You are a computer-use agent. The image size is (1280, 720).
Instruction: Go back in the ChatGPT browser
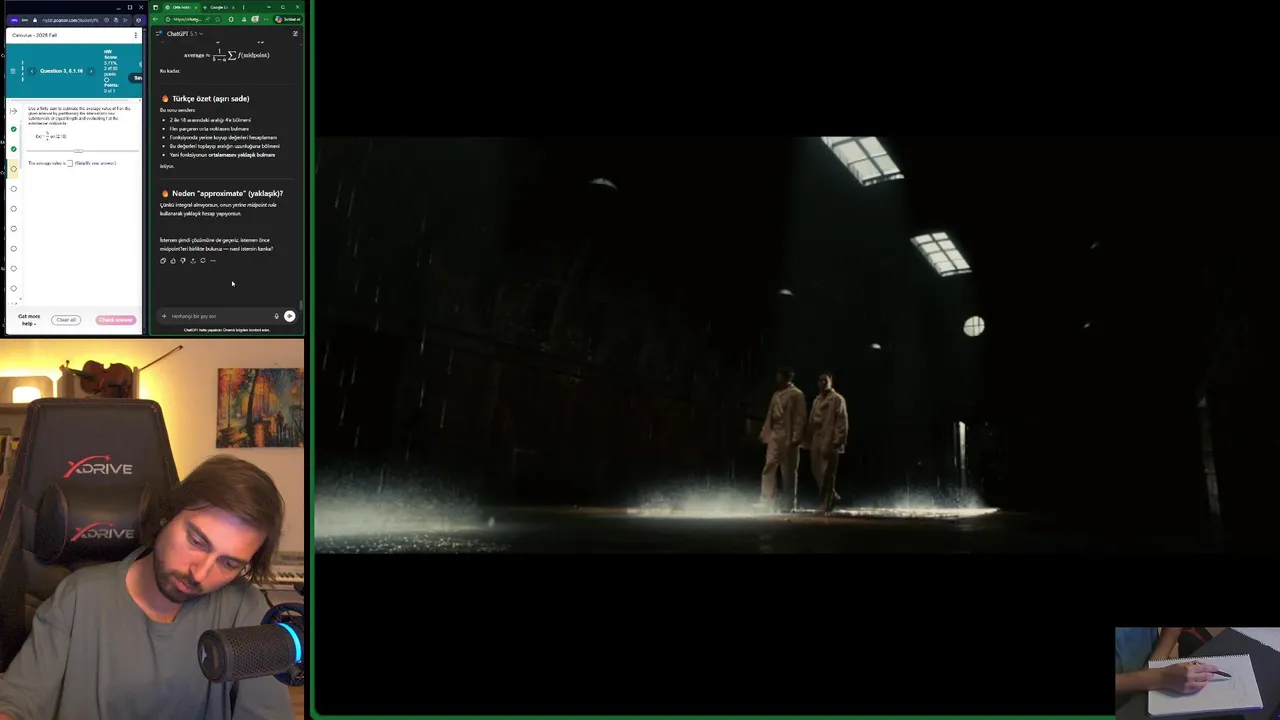[155, 19]
